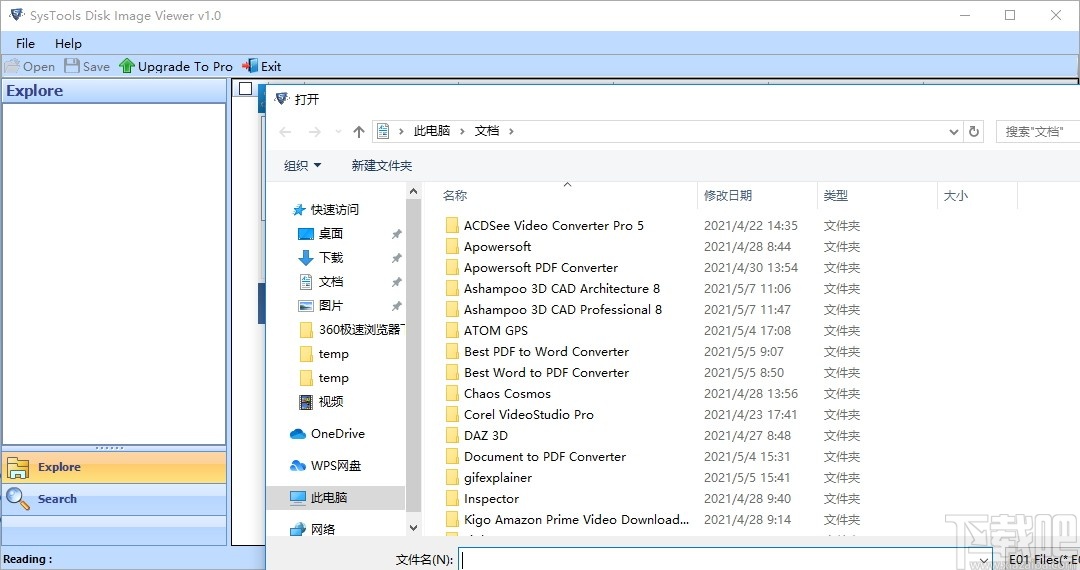Select the DAZ 3D folder
1080x570 pixels.
tap(486, 436)
